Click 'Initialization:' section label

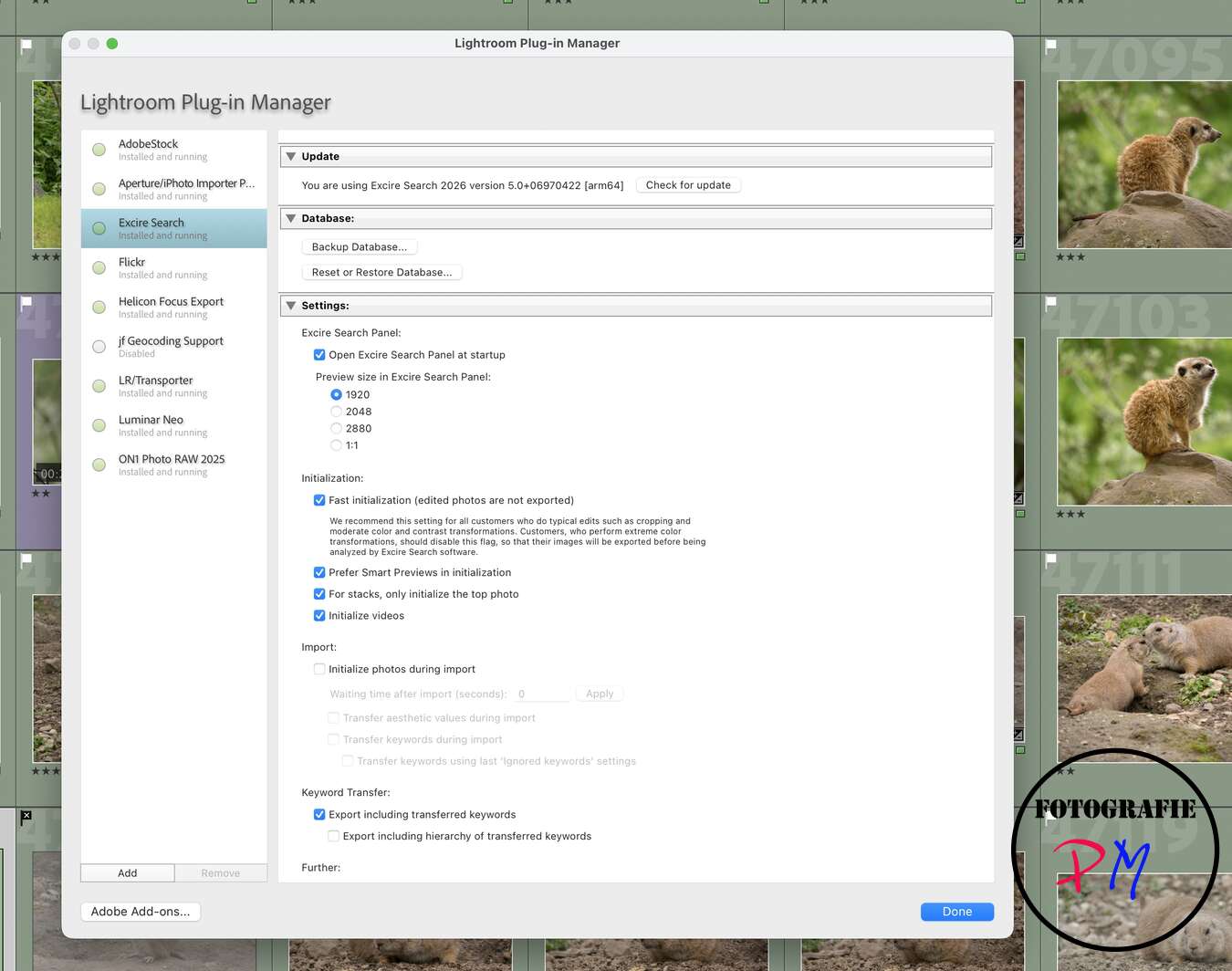click(x=332, y=478)
